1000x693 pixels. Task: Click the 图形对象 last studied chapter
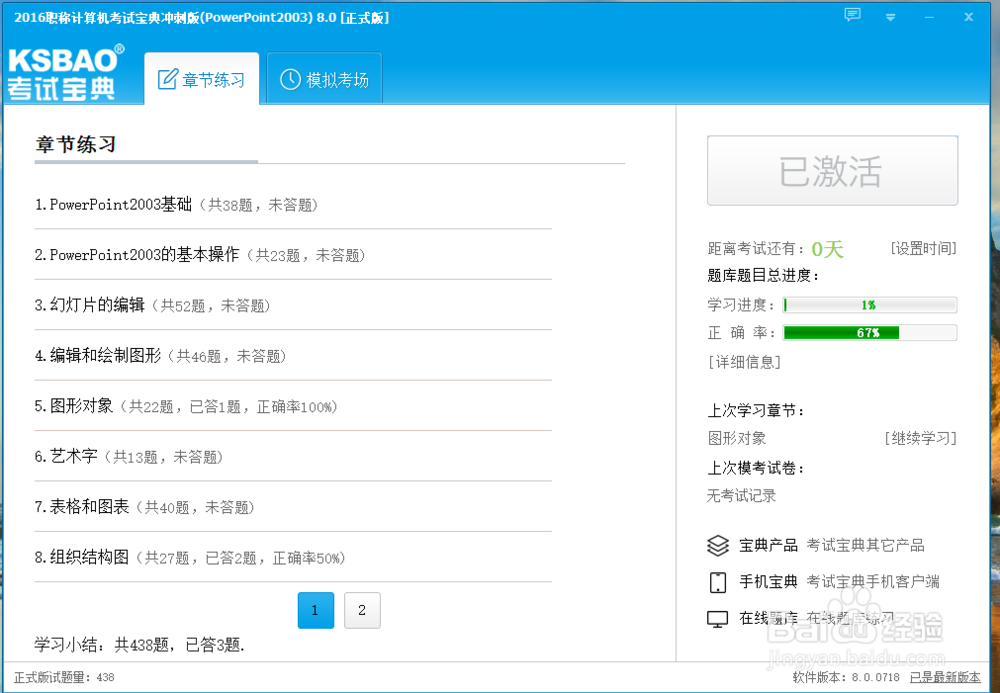pyautogui.click(x=737, y=438)
